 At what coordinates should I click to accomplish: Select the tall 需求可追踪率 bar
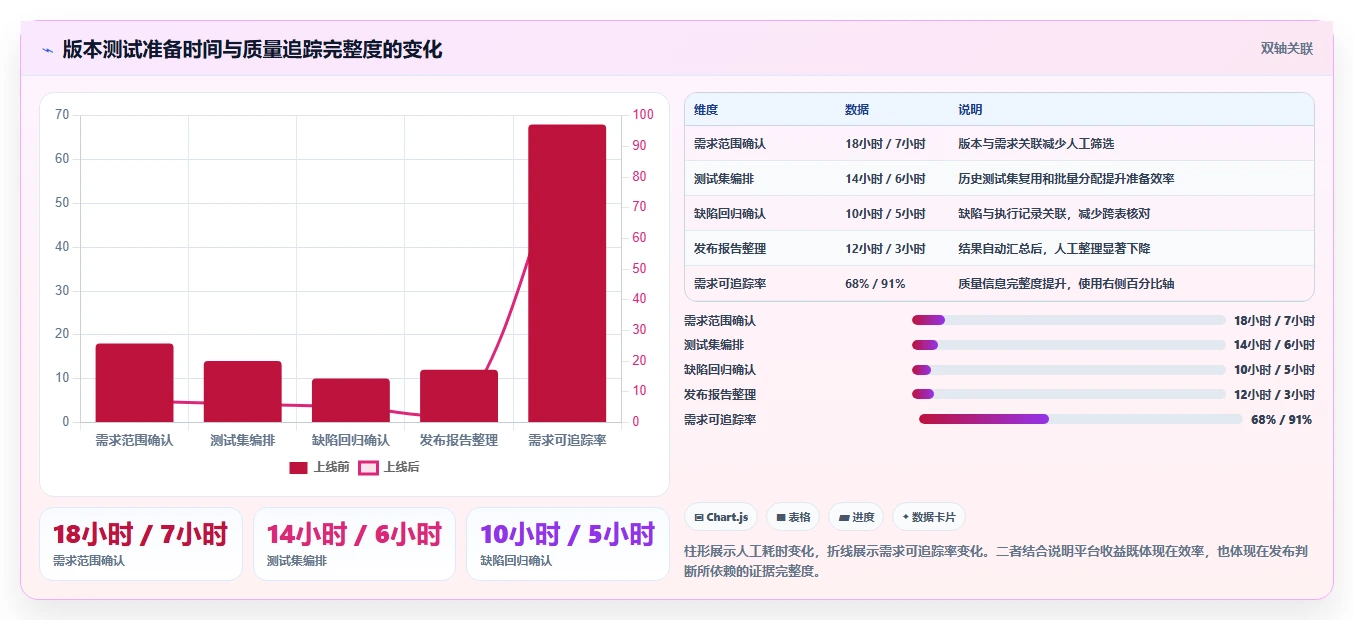567,273
